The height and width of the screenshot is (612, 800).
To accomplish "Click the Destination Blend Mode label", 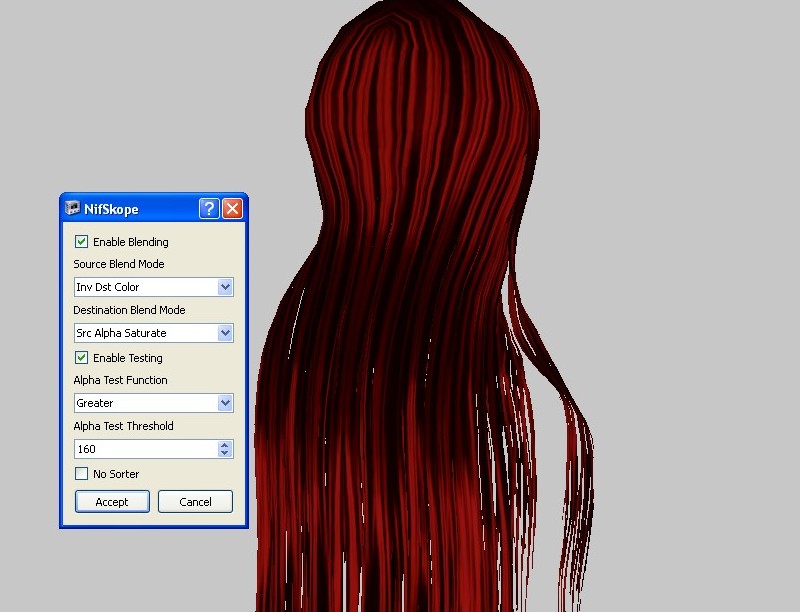I will [129, 310].
